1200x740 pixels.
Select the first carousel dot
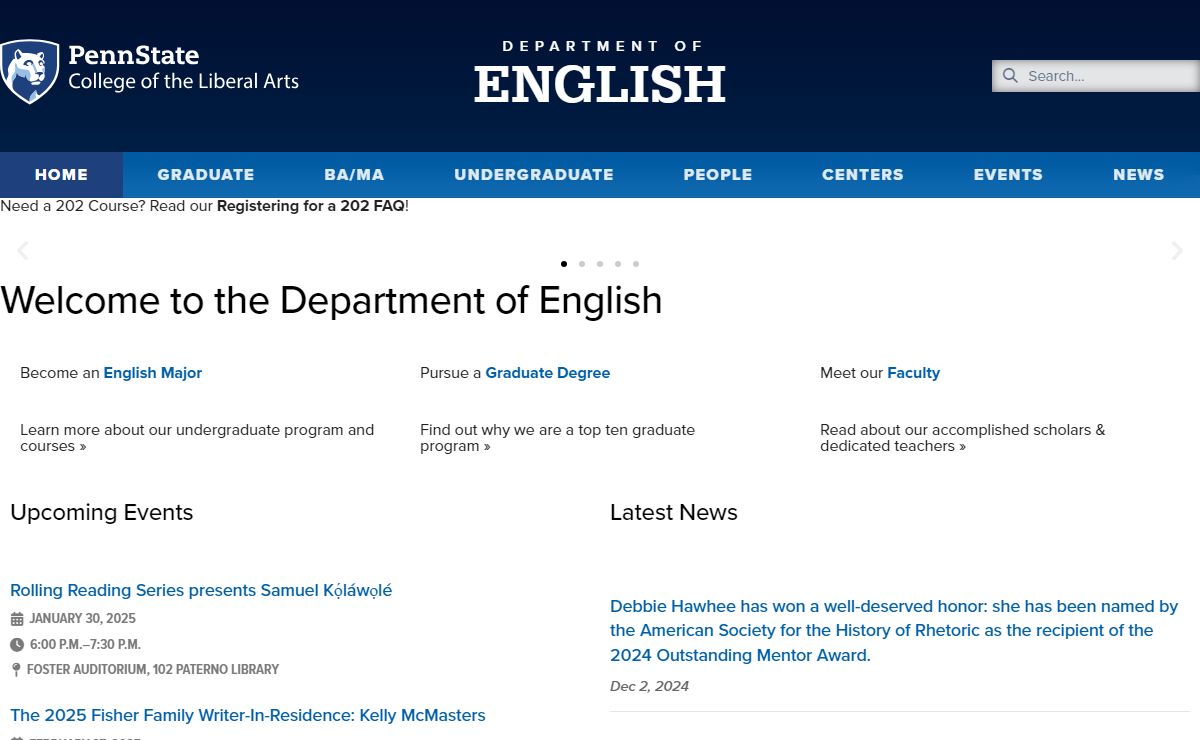pyautogui.click(x=564, y=264)
